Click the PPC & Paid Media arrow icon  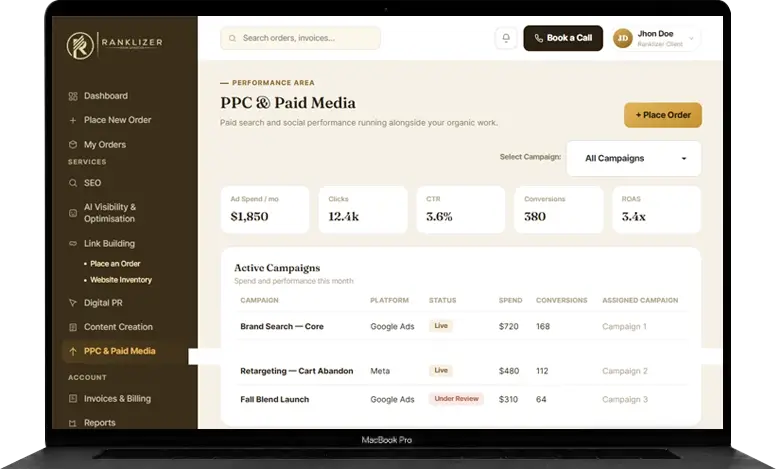click(x=73, y=351)
